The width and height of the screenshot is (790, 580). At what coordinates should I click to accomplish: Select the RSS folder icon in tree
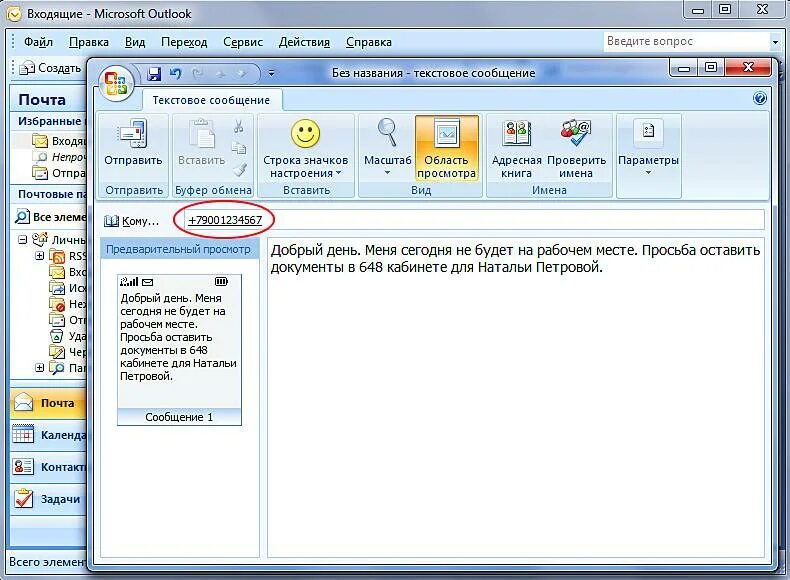tap(57, 256)
